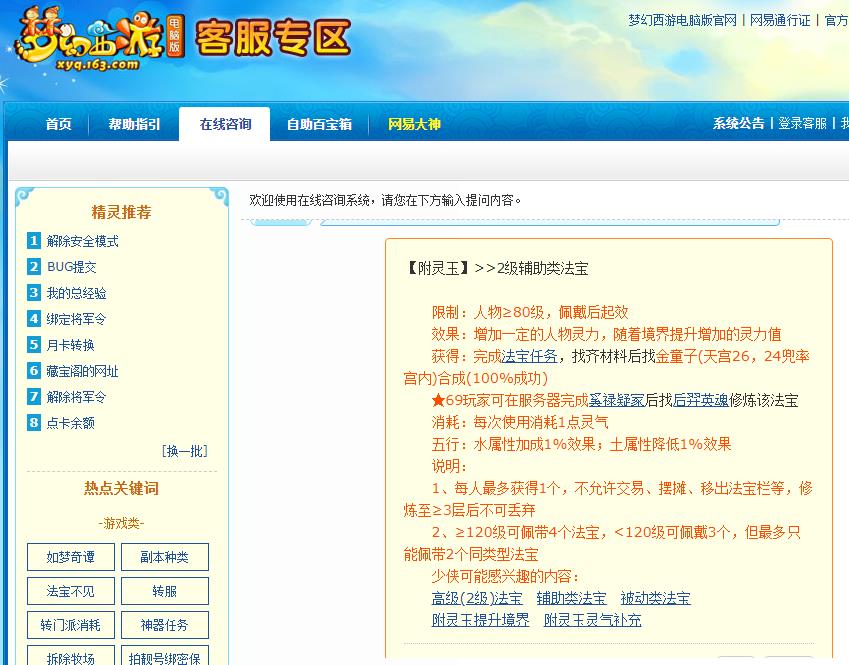Viewport: 849px width, 665px height.
Task: Open 系统公告 in the top navigation
Action: [x=739, y=123]
